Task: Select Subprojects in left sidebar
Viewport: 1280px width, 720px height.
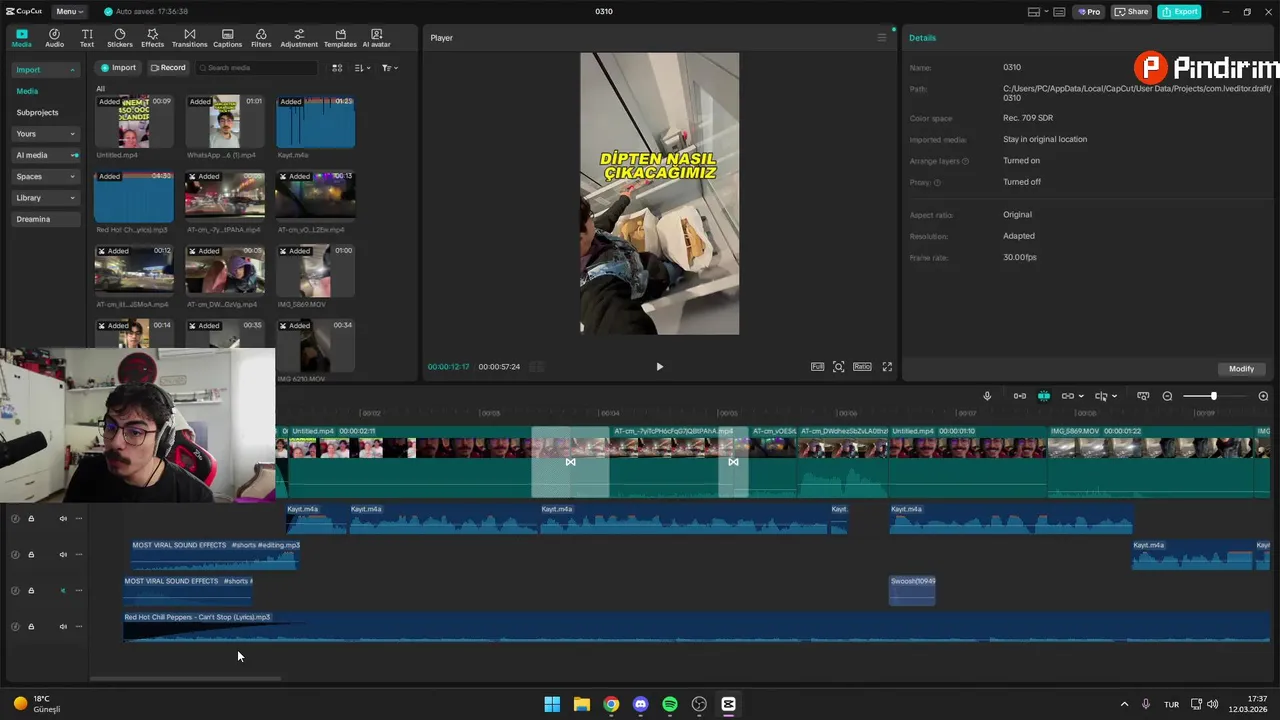Action: coord(37,112)
